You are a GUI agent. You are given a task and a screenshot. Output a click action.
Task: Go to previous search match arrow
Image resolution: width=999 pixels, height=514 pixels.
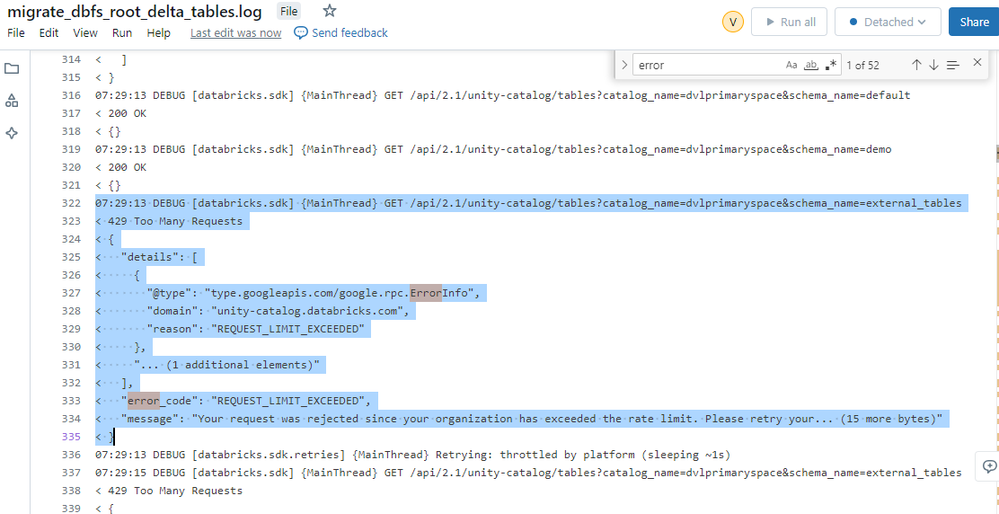[916, 65]
